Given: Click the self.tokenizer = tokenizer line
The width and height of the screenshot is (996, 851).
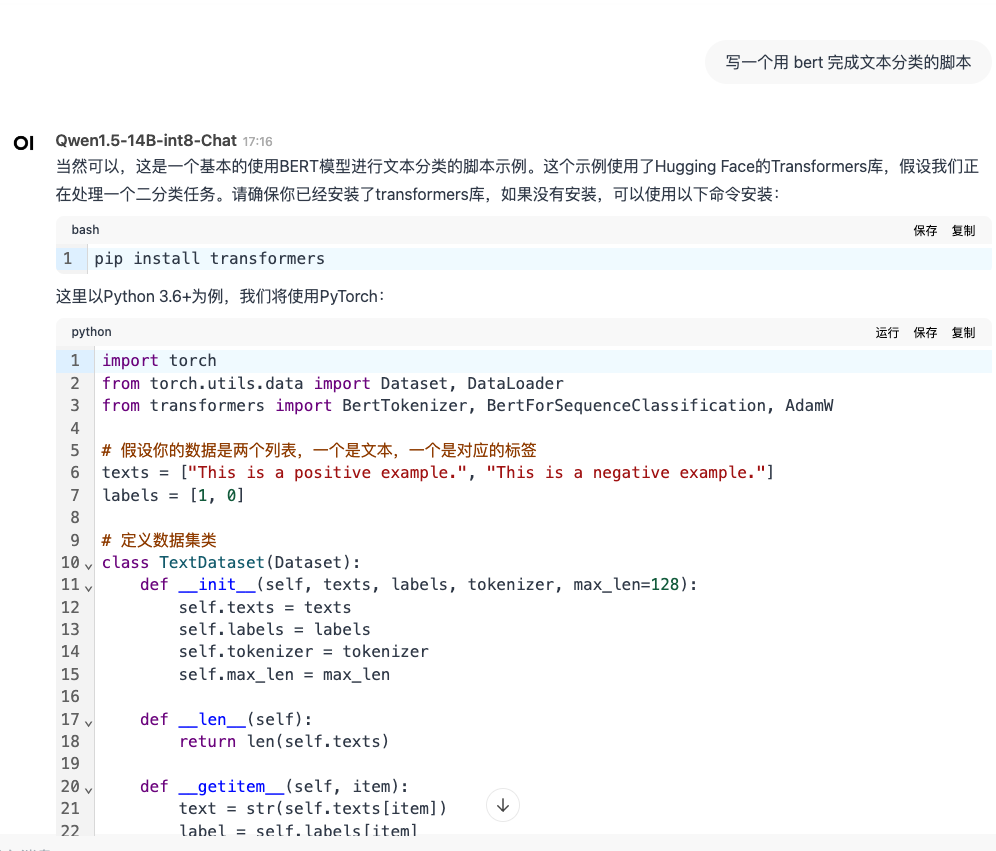Looking at the screenshot, I should click(x=304, y=652).
